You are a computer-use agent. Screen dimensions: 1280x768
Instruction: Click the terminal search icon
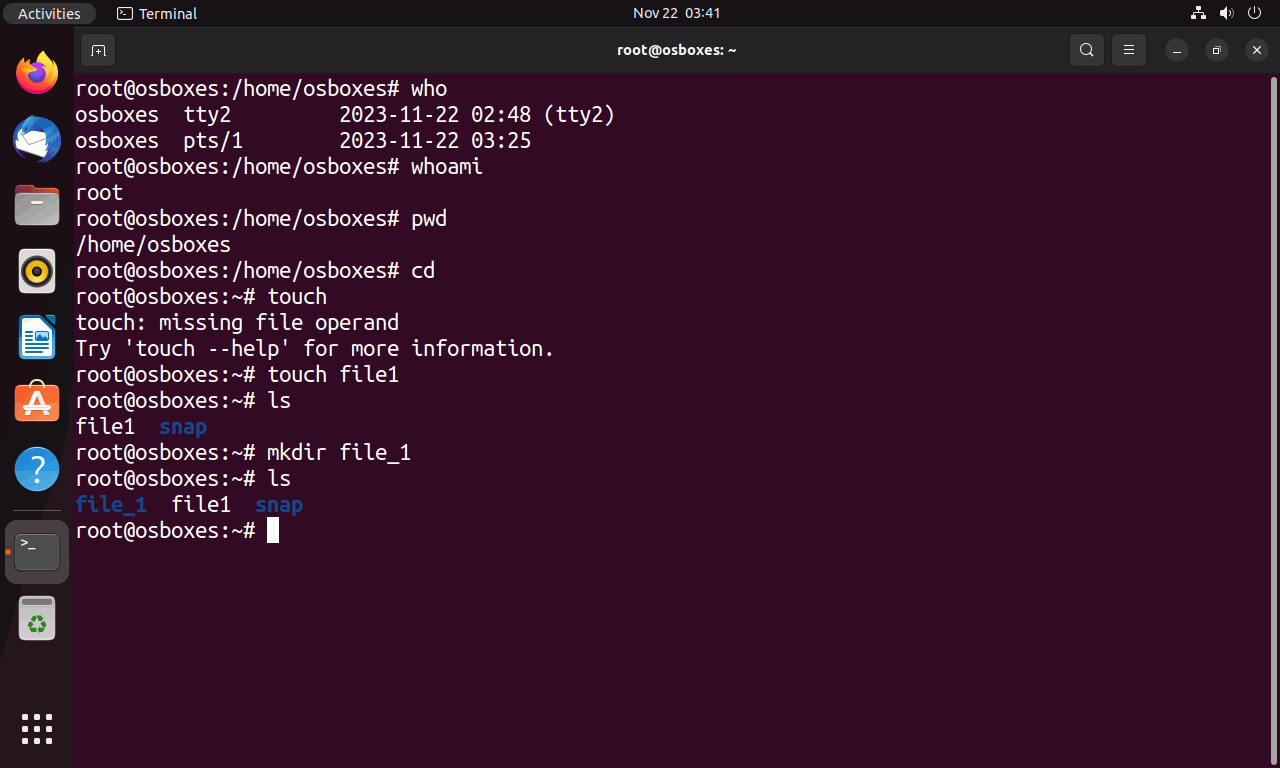(x=1086, y=50)
